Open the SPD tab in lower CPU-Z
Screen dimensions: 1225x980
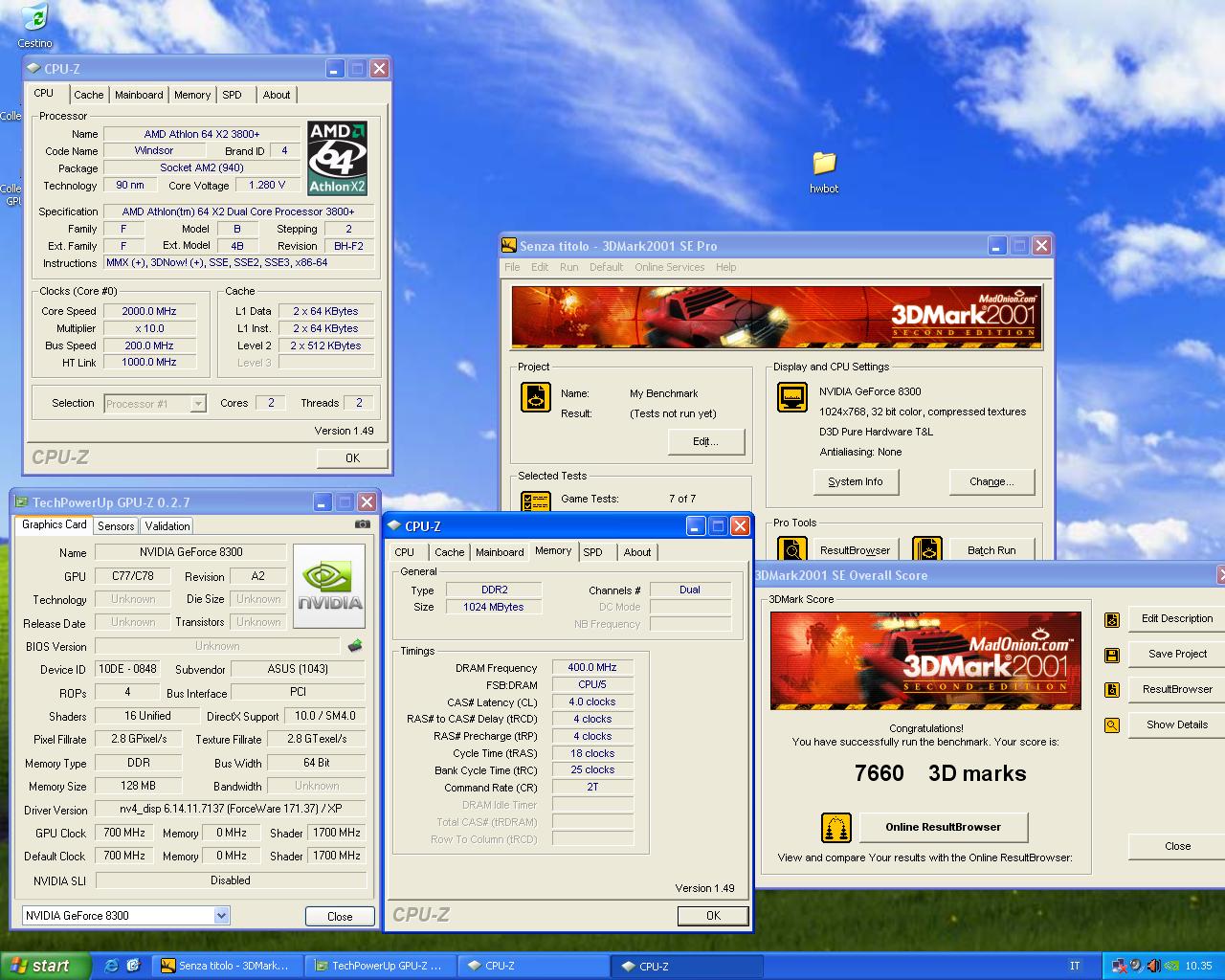[593, 552]
